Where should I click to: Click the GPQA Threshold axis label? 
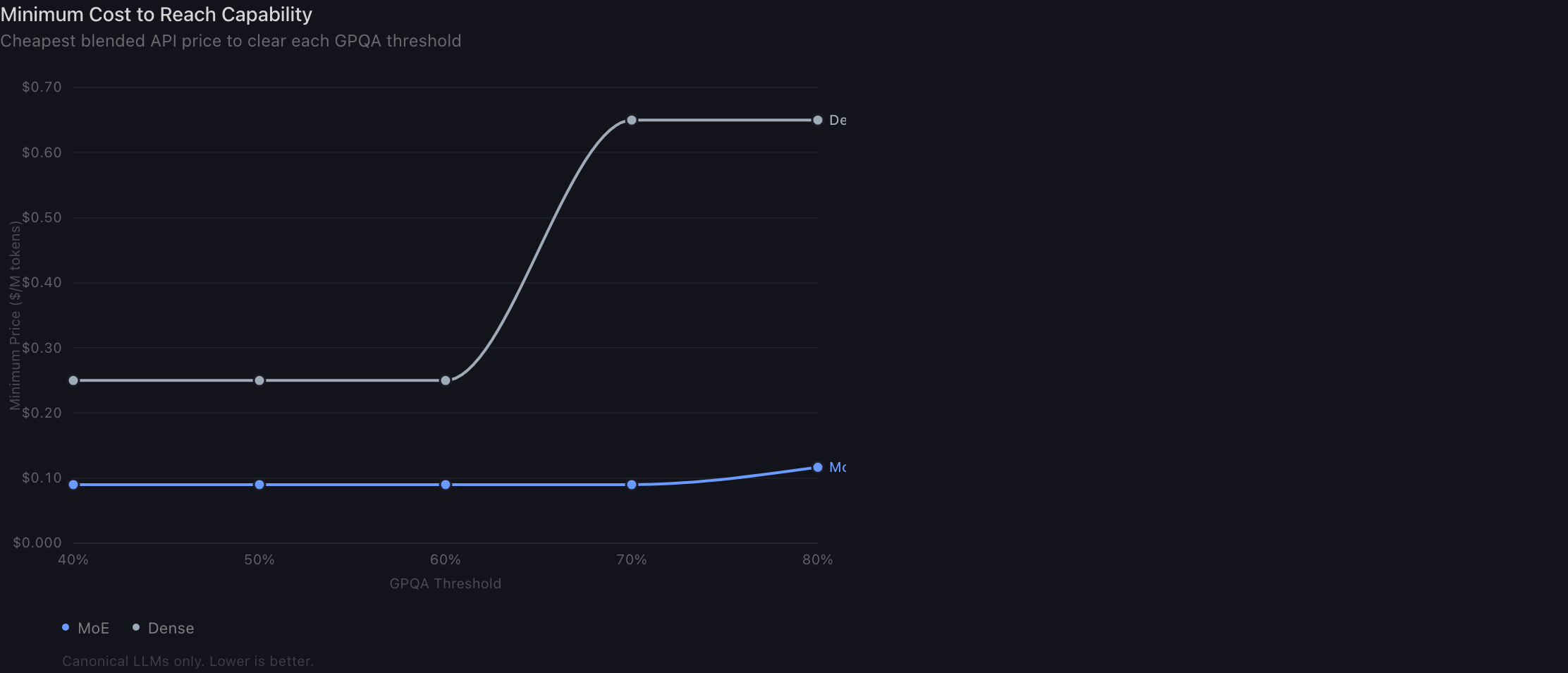click(446, 583)
